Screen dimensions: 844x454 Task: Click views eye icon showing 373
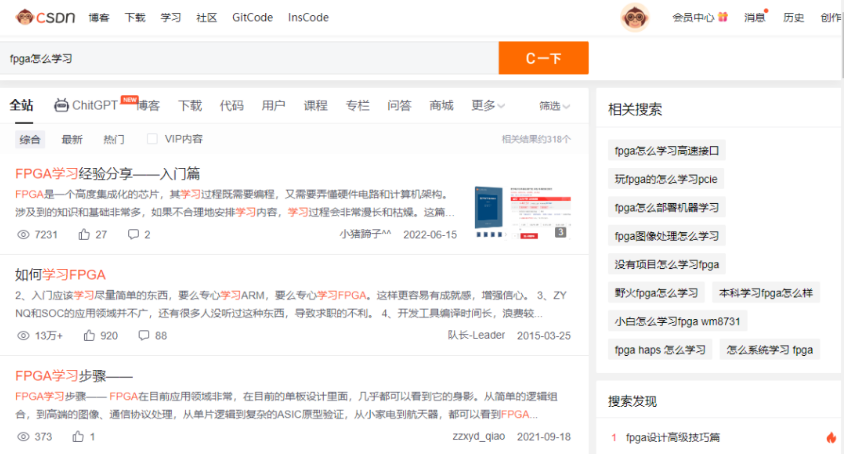23,437
